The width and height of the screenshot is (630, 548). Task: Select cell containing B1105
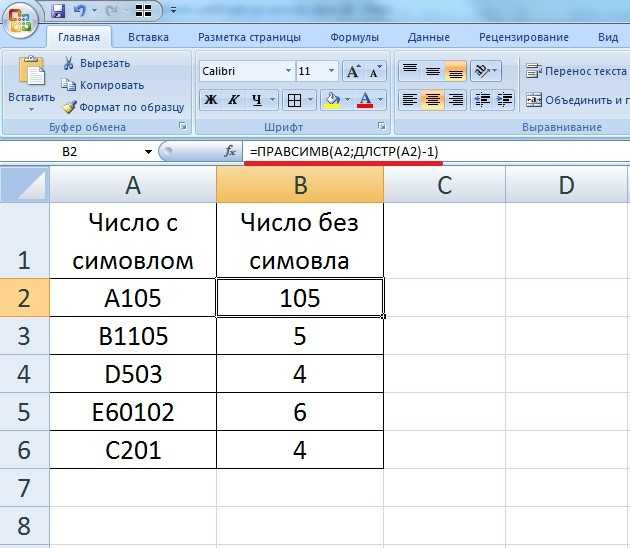[x=133, y=336]
